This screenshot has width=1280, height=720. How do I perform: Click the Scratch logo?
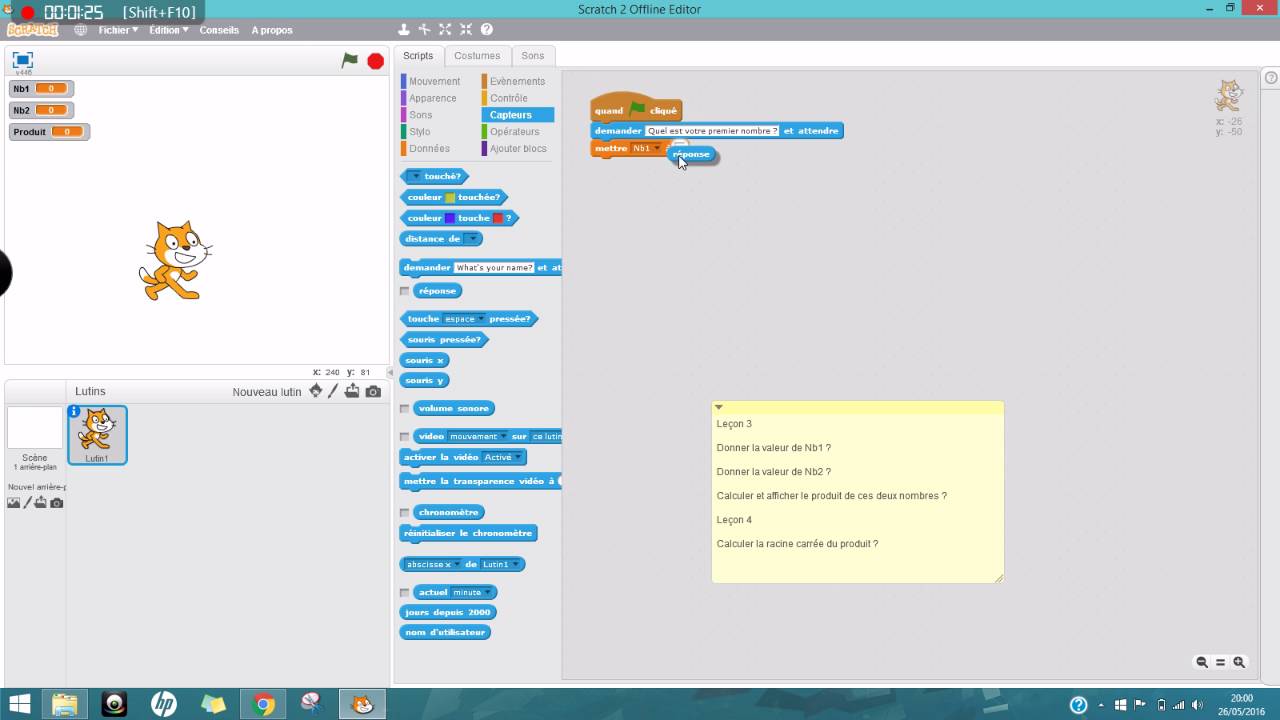click(x=33, y=30)
